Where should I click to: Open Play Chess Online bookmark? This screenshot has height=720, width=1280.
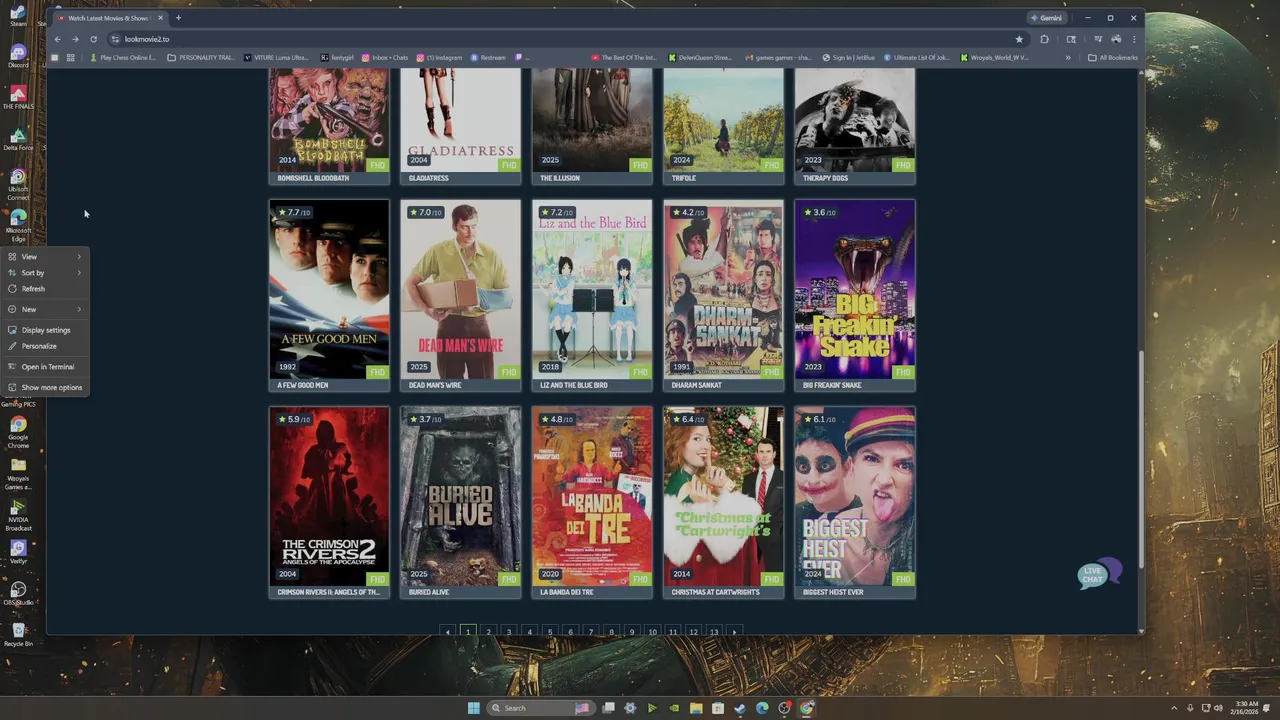pos(123,58)
